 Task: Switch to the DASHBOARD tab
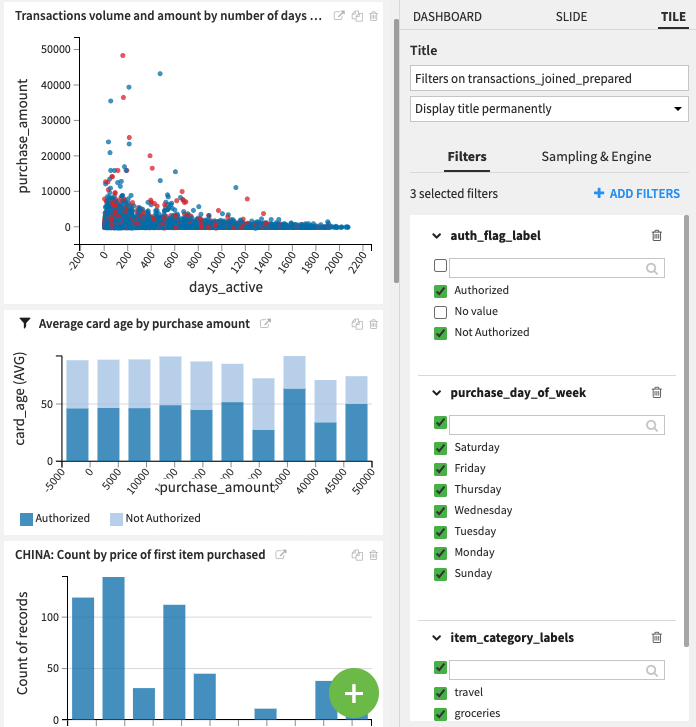tap(447, 17)
